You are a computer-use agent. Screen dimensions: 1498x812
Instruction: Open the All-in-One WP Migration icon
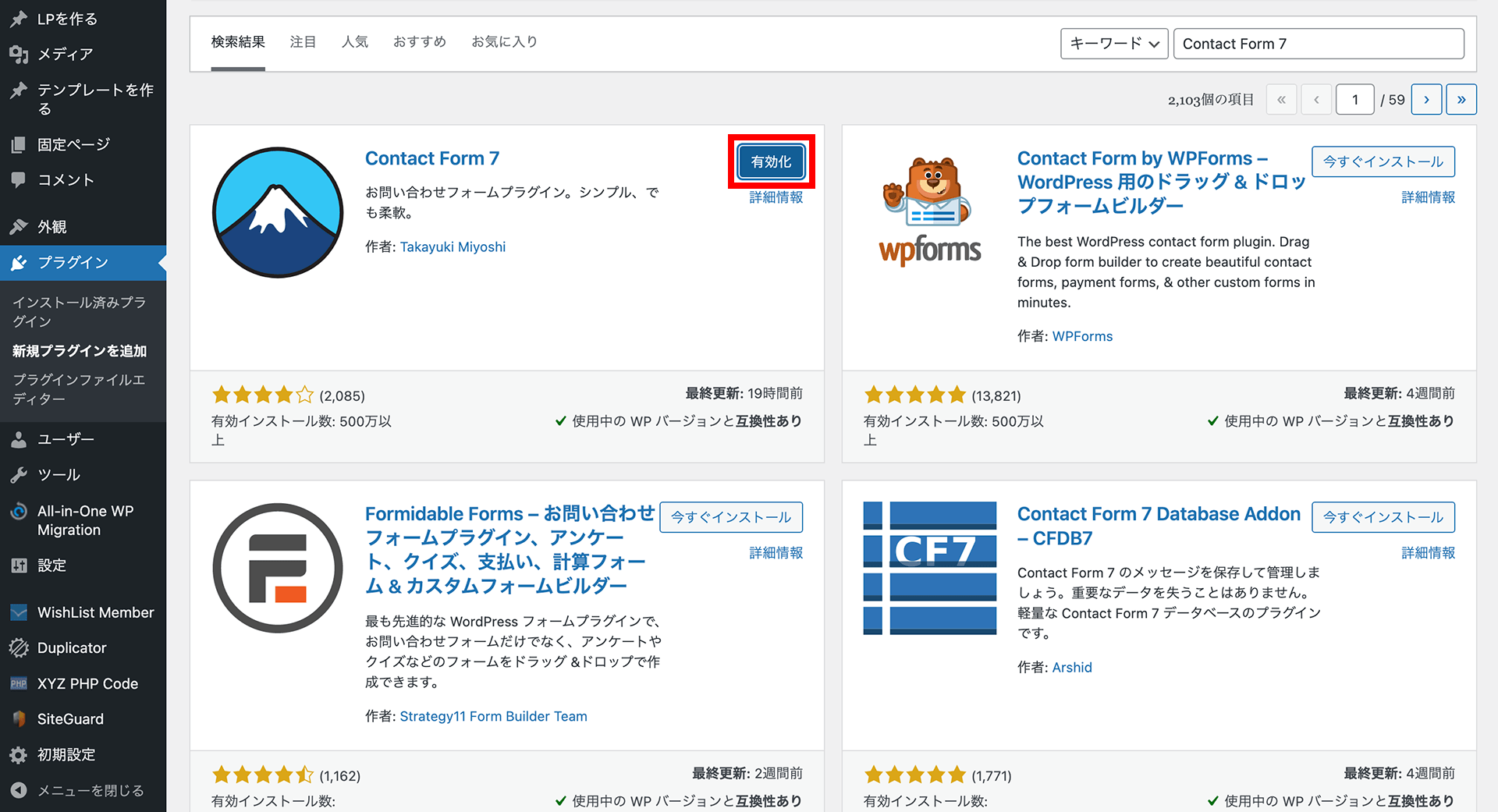20,511
